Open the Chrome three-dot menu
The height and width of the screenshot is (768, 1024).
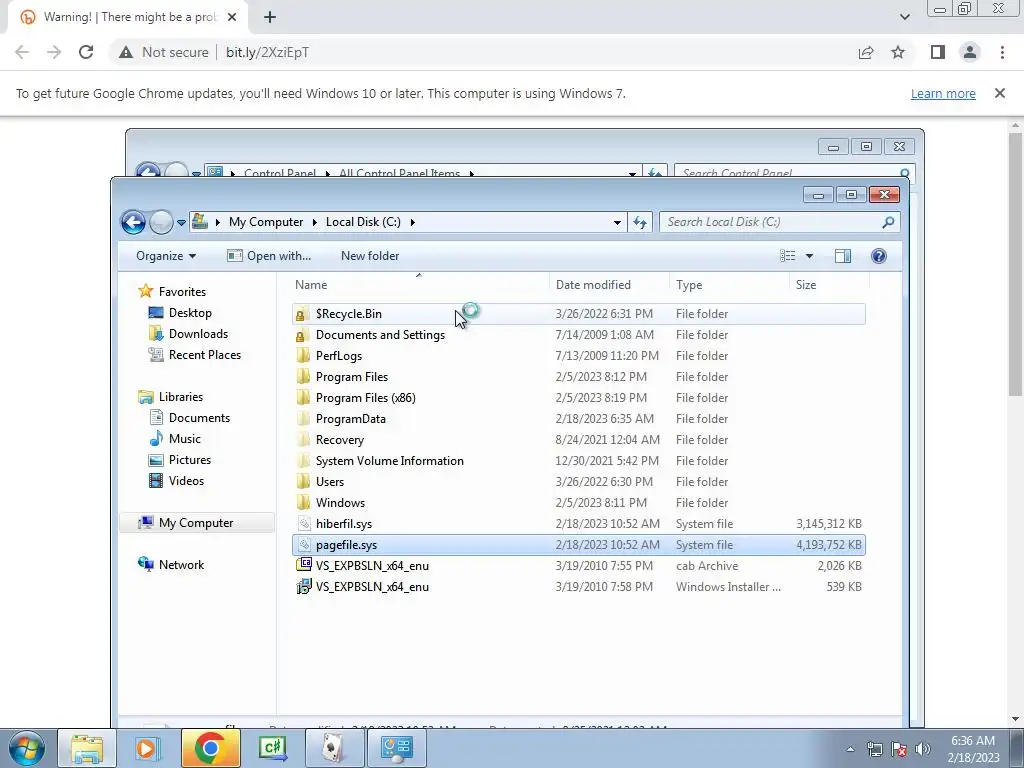1002,52
